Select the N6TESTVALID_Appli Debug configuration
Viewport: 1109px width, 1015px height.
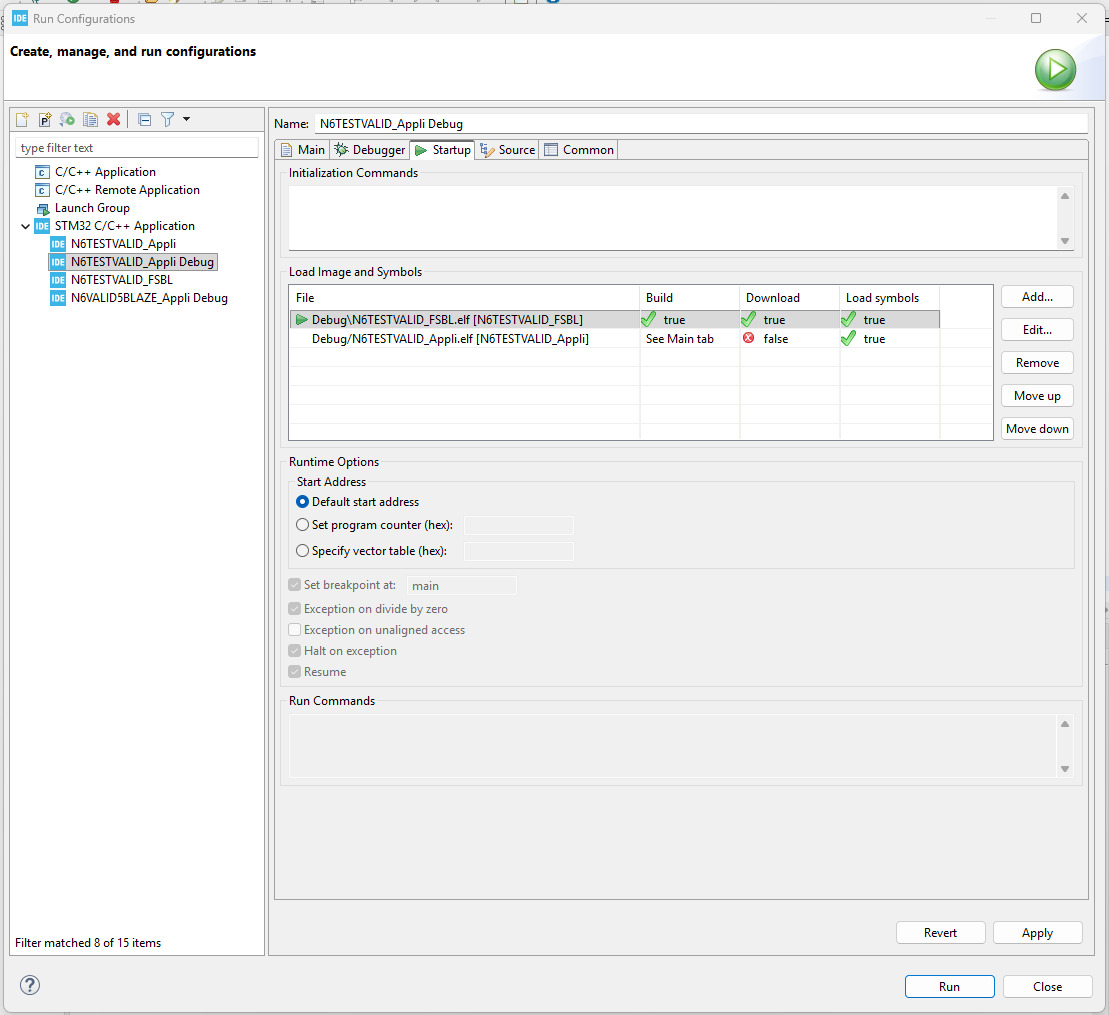coord(142,262)
